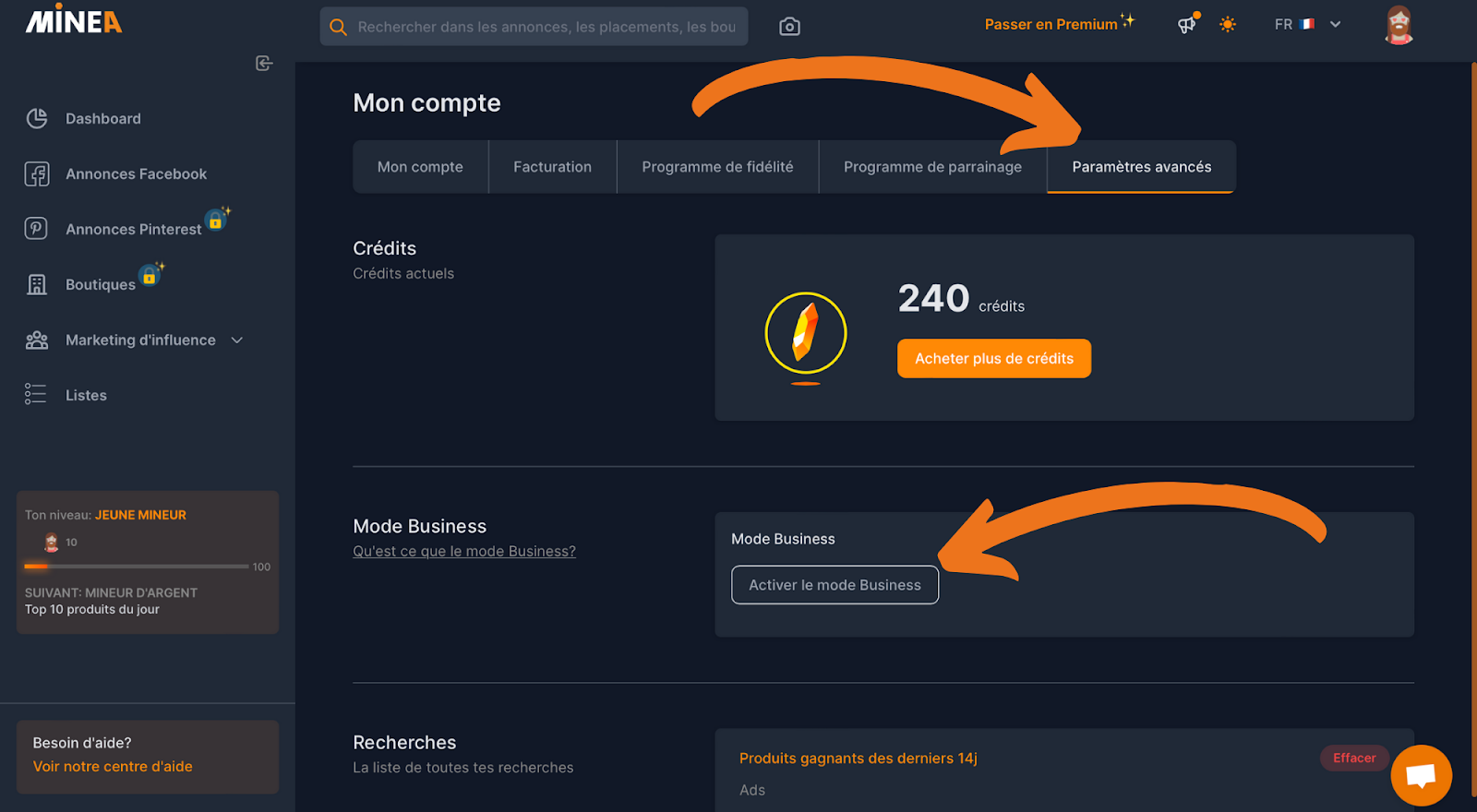
Task: Switch to the Facturation tab
Action: pyautogui.click(x=552, y=167)
